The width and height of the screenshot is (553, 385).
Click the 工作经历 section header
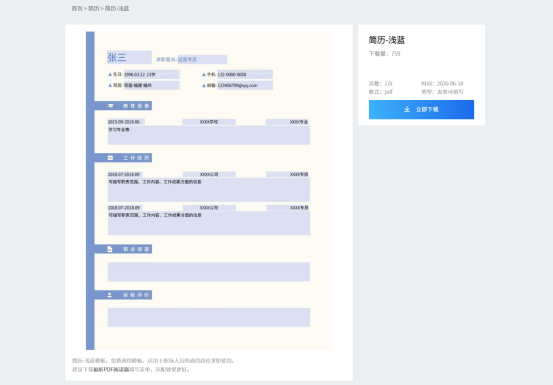tap(123, 158)
